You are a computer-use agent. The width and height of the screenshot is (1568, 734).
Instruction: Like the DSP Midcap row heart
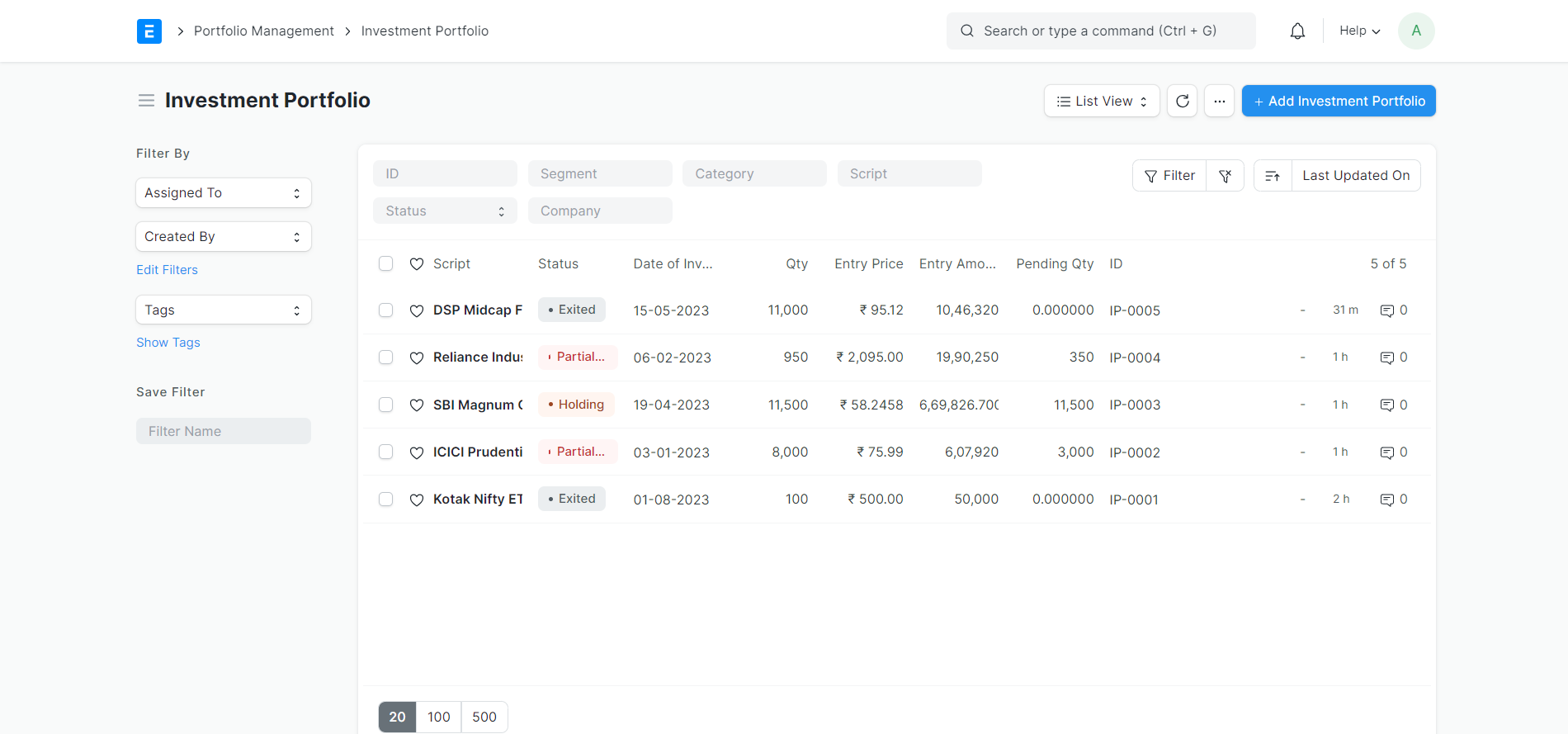click(x=417, y=310)
